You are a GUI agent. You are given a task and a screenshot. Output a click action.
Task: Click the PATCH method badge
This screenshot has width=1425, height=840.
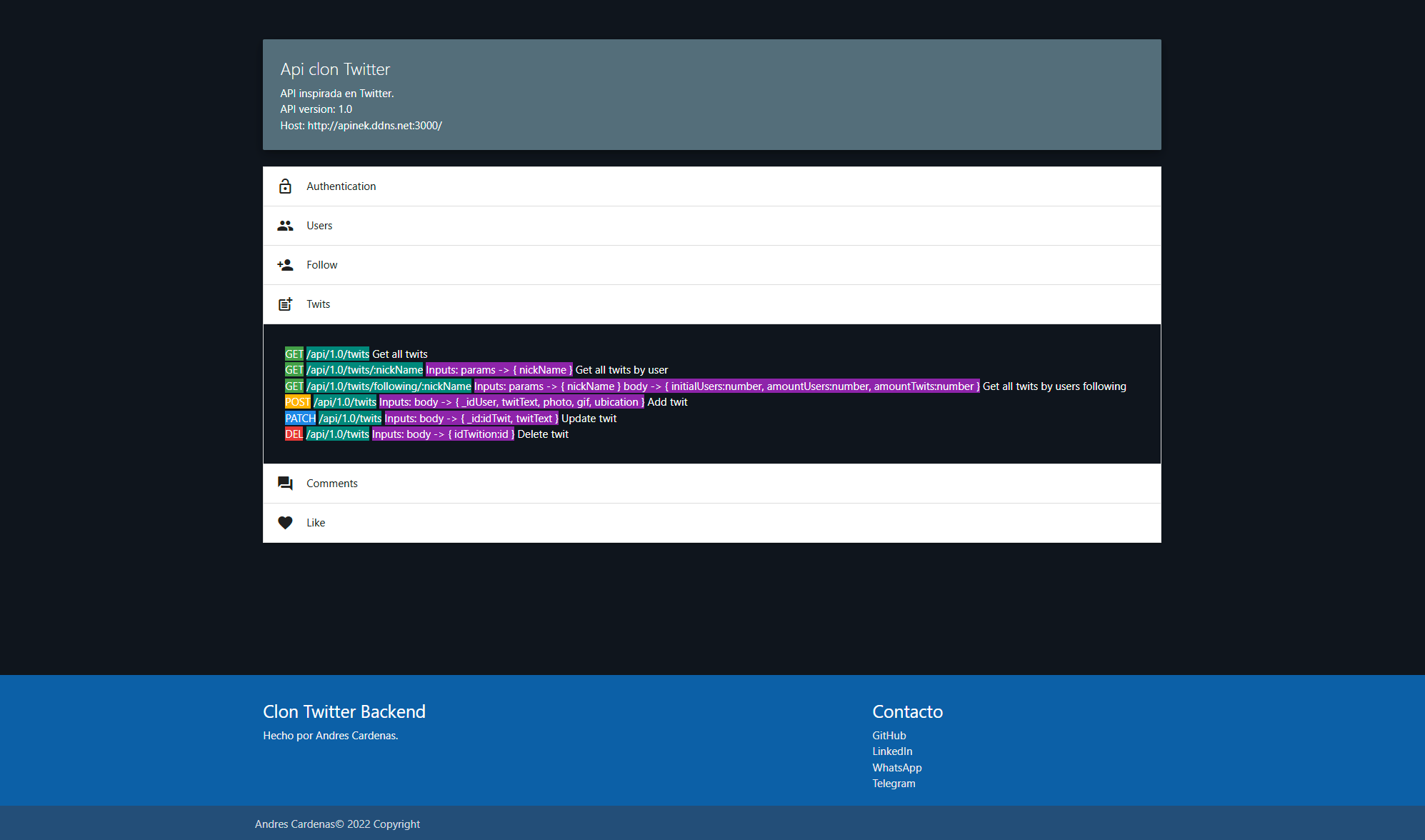point(300,419)
